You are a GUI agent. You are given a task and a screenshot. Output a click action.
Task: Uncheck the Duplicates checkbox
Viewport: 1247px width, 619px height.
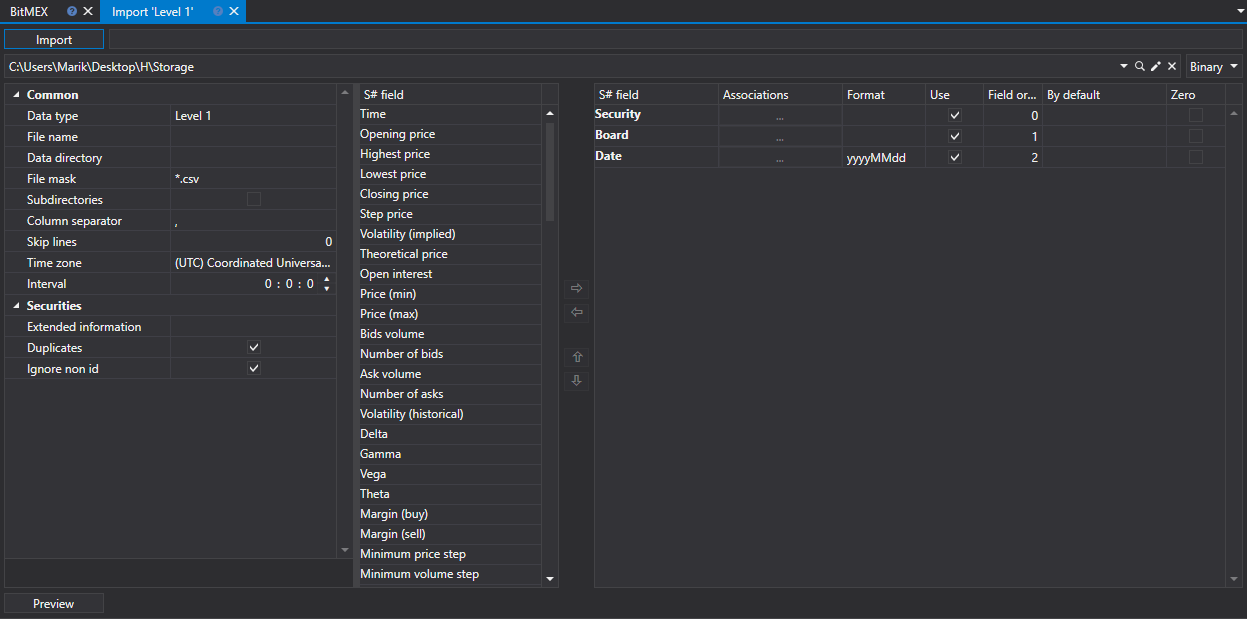(254, 347)
